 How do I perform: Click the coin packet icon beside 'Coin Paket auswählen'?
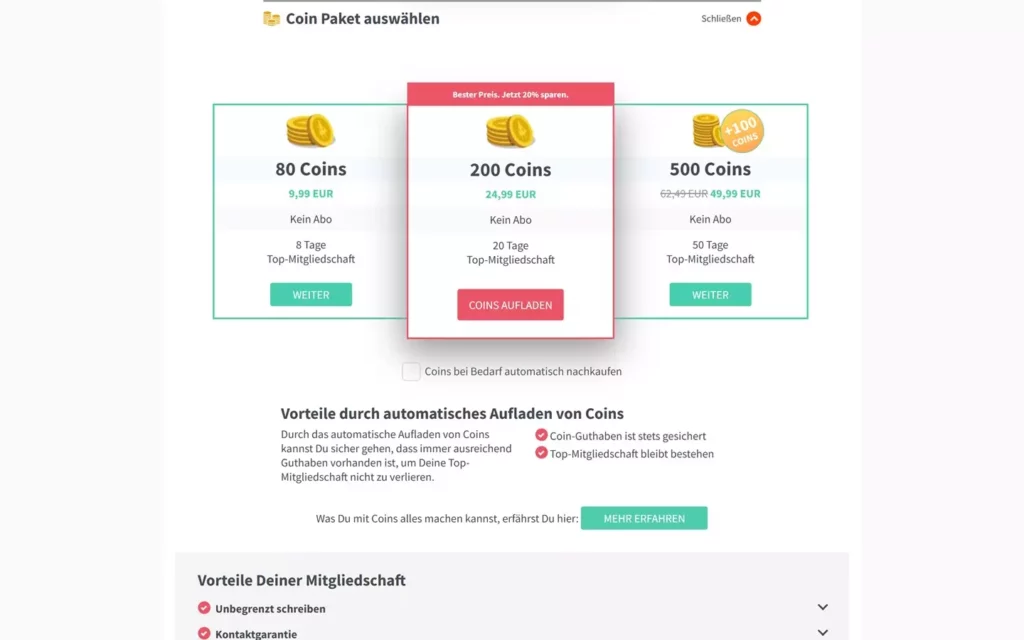[x=270, y=18]
